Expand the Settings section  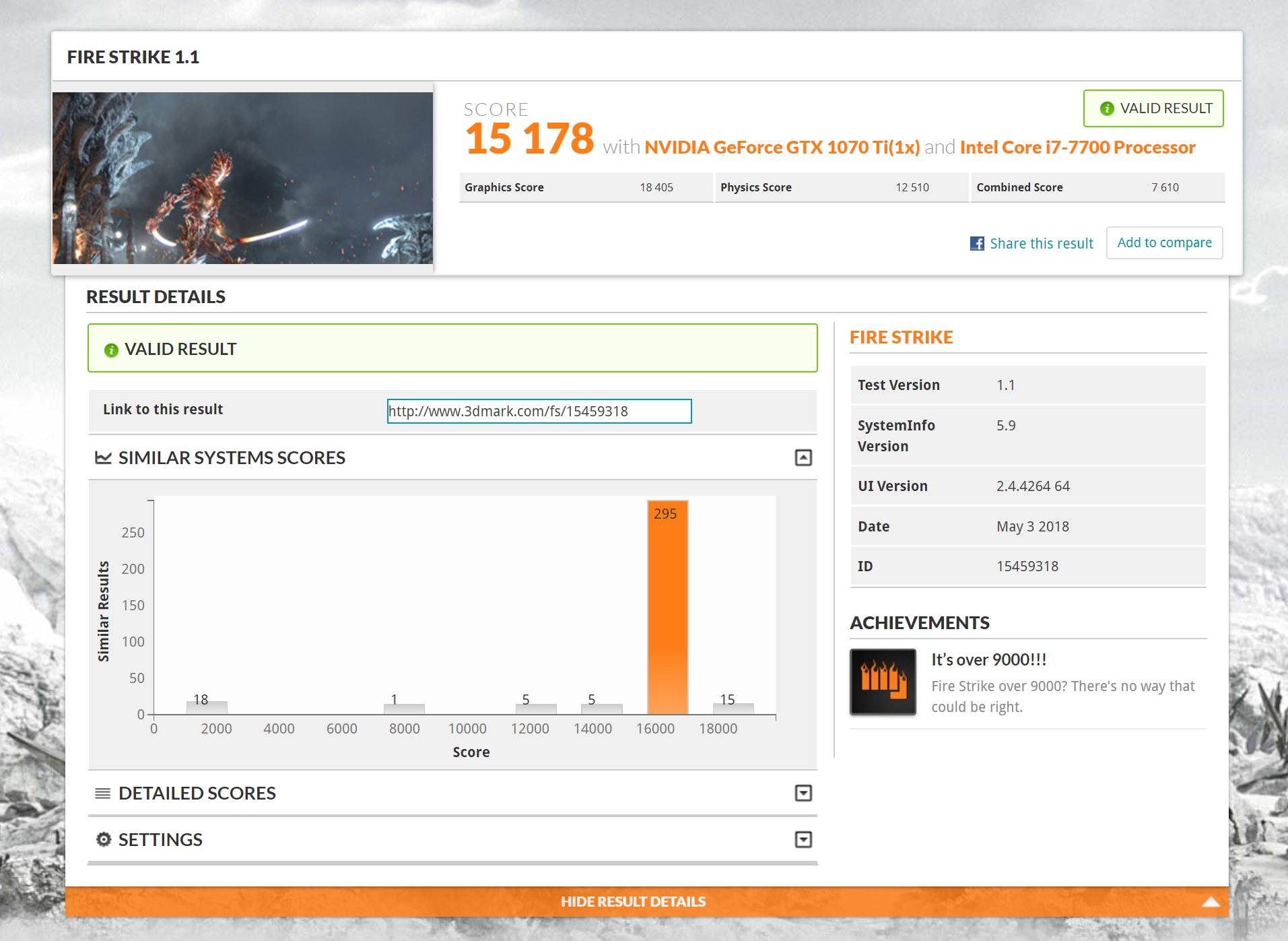click(803, 839)
